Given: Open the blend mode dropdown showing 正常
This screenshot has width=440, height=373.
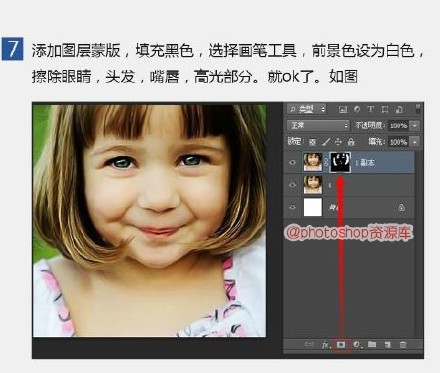Looking at the screenshot, I should tap(318, 126).
